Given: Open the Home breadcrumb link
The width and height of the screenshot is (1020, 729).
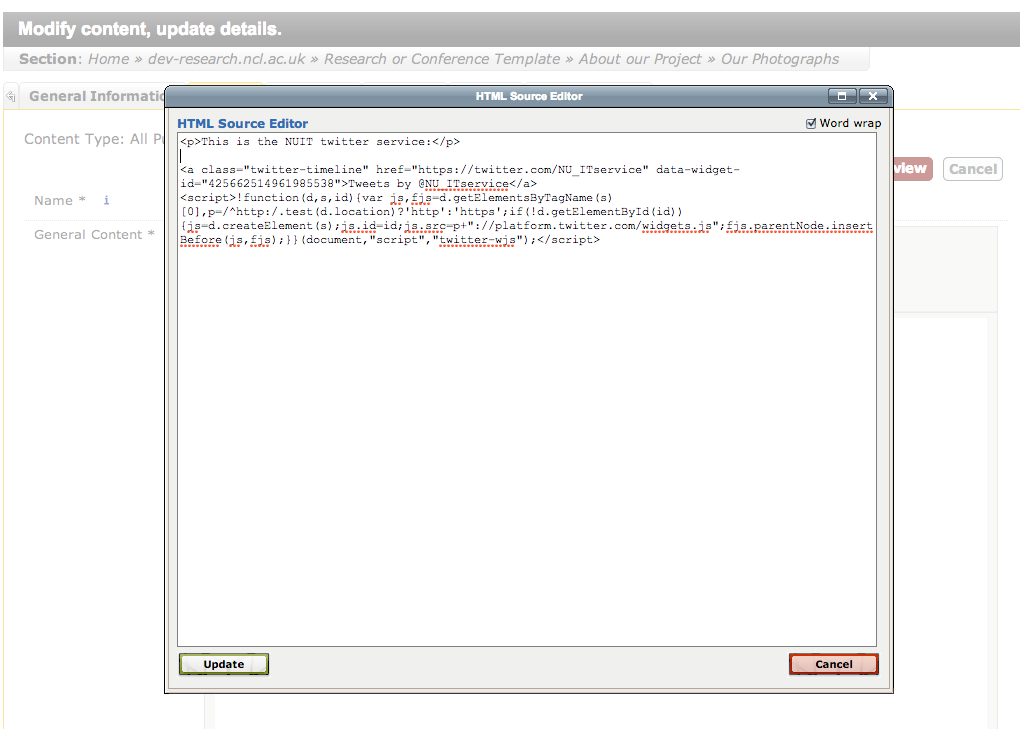Looking at the screenshot, I should 108,59.
